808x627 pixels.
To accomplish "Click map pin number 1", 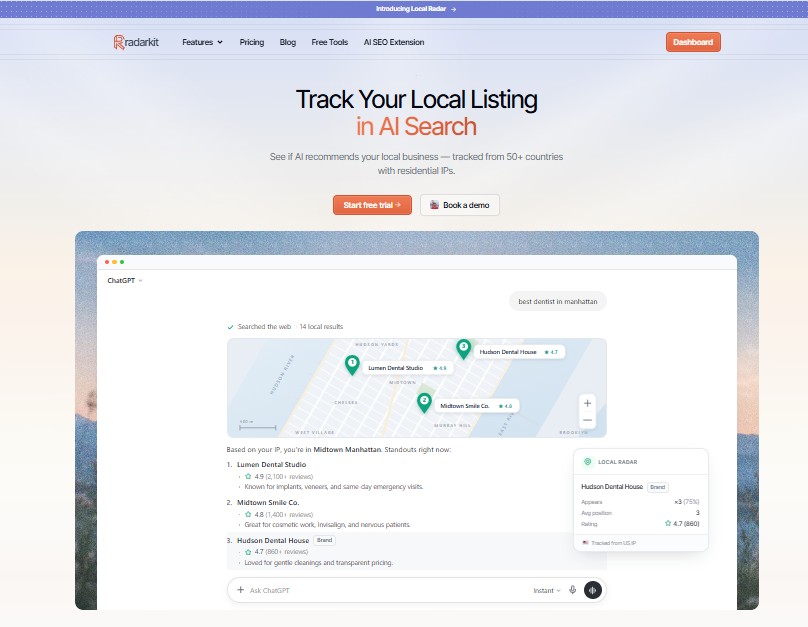I will [352, 365].
